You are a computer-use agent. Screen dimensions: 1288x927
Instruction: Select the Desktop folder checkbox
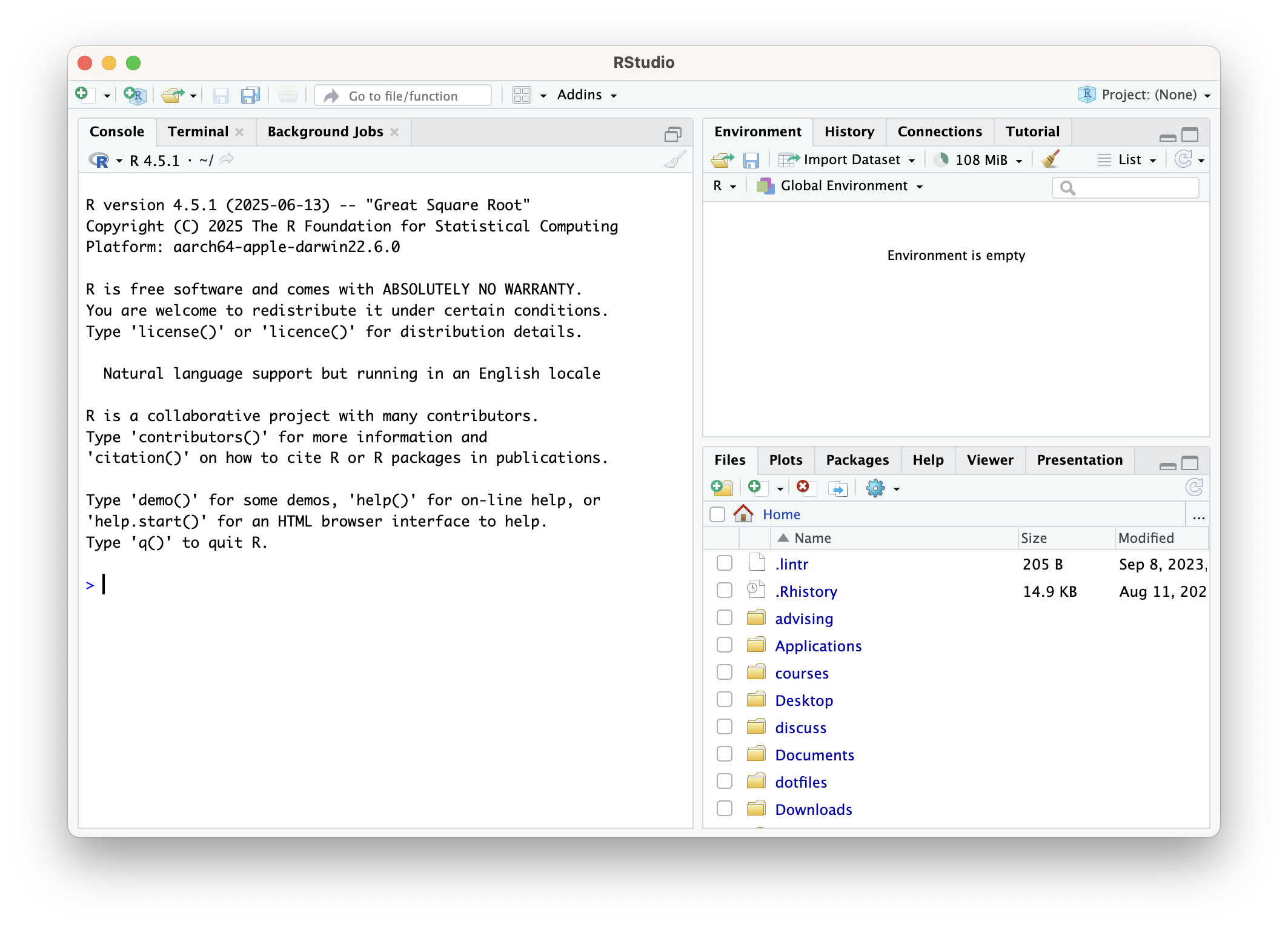coord(724,700)
